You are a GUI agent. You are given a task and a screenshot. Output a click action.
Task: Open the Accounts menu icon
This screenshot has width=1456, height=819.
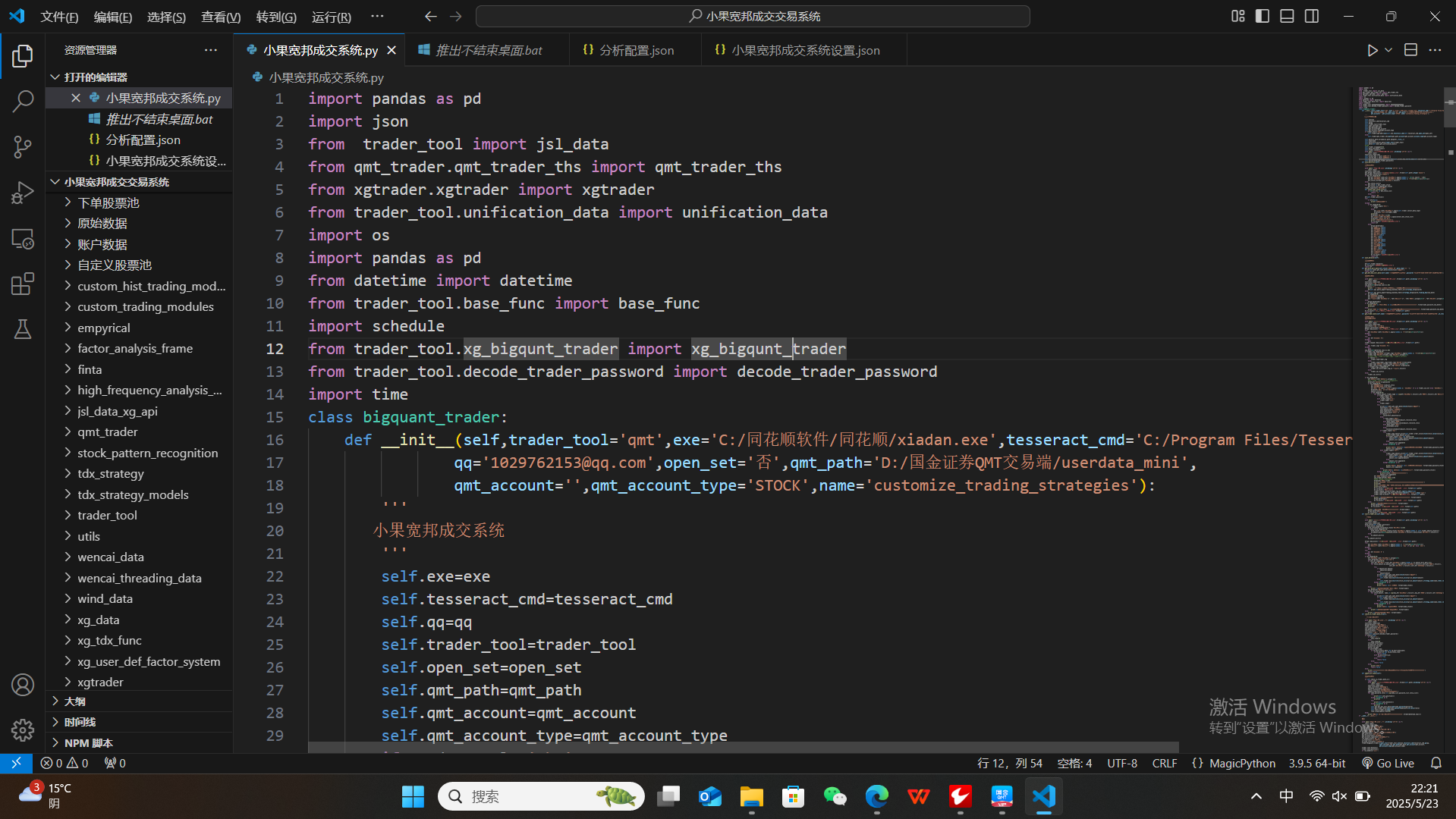click(x=23, y=685)
